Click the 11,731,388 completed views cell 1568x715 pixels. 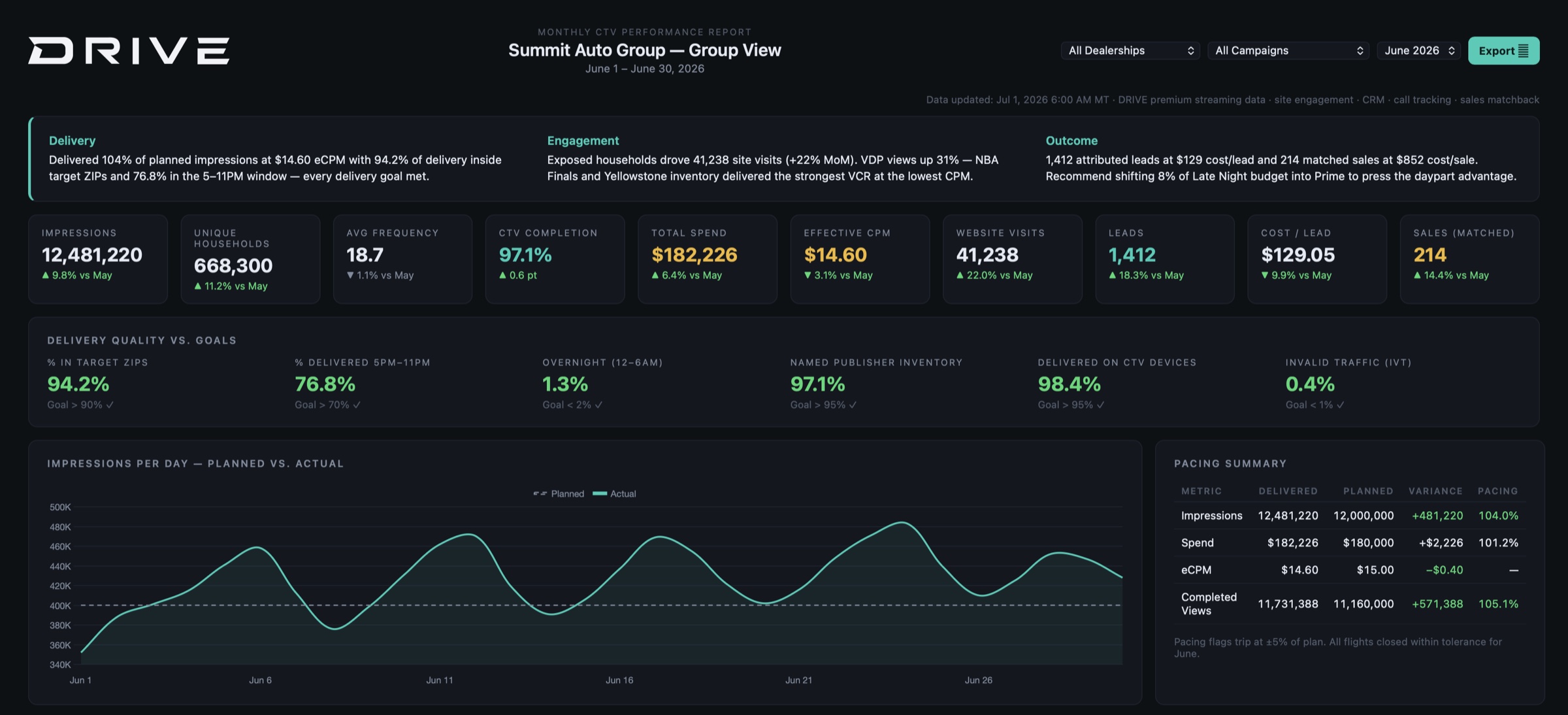[x=1288, y=604]
